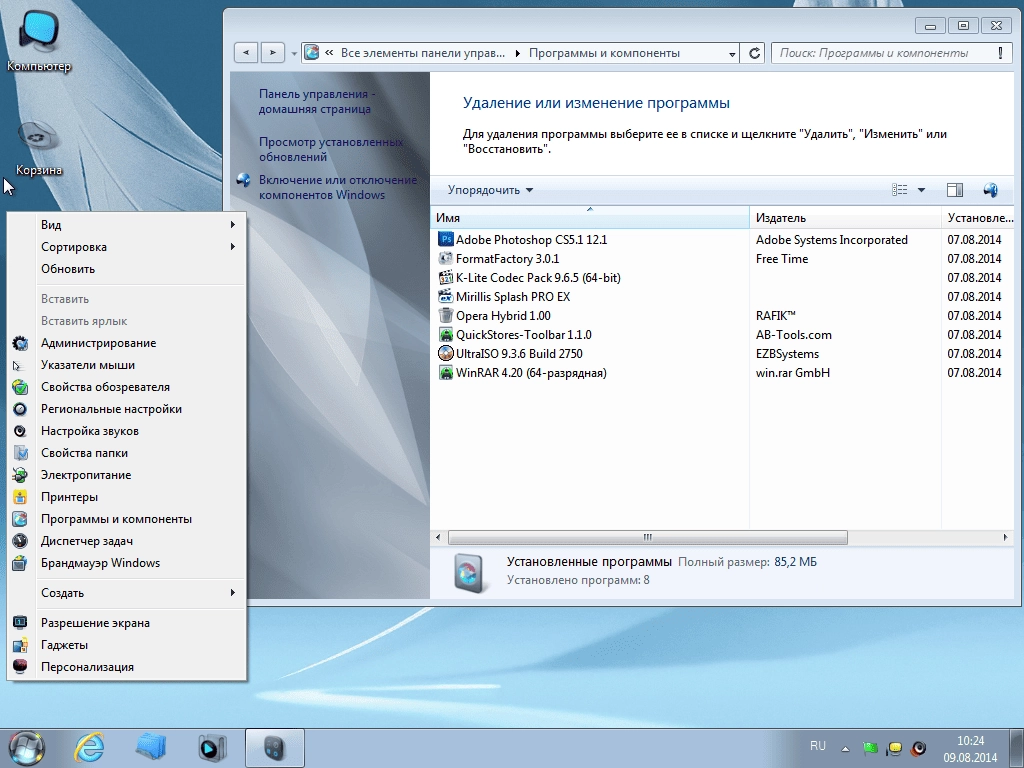The height and width of the screenshot is (768, 1024).
Task: Choose Обновить from the context menu
Action: click(x=127, y=269)
